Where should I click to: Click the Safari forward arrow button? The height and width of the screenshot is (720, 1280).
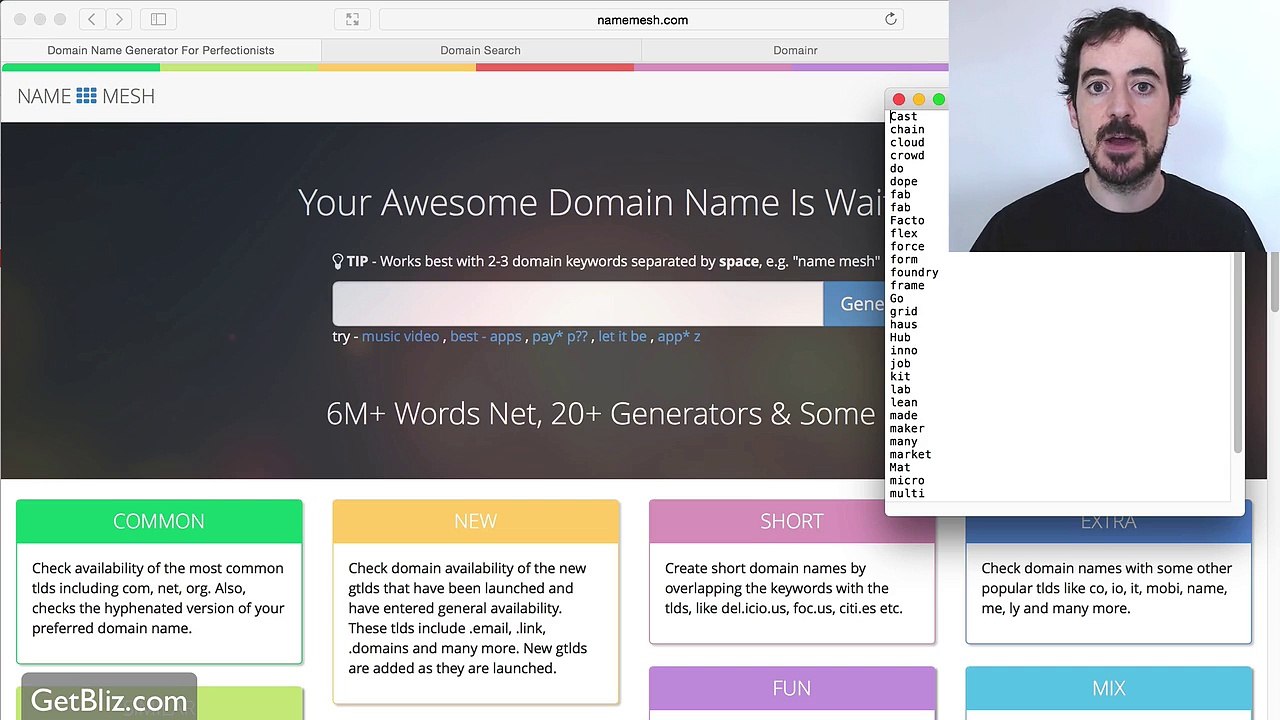tap(119, 19)
